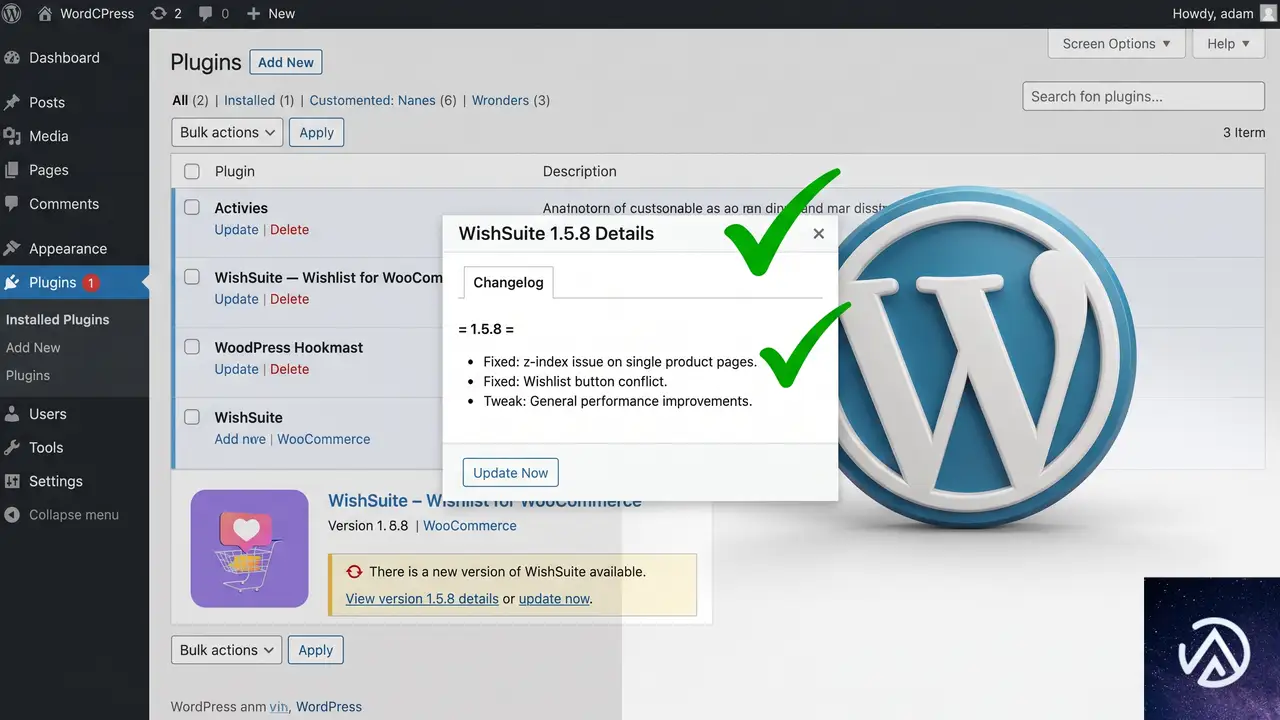This screenshot has height=720, width=1280.
Task: Click the Settings icon in the sidebar
Action: coord(12,481)
